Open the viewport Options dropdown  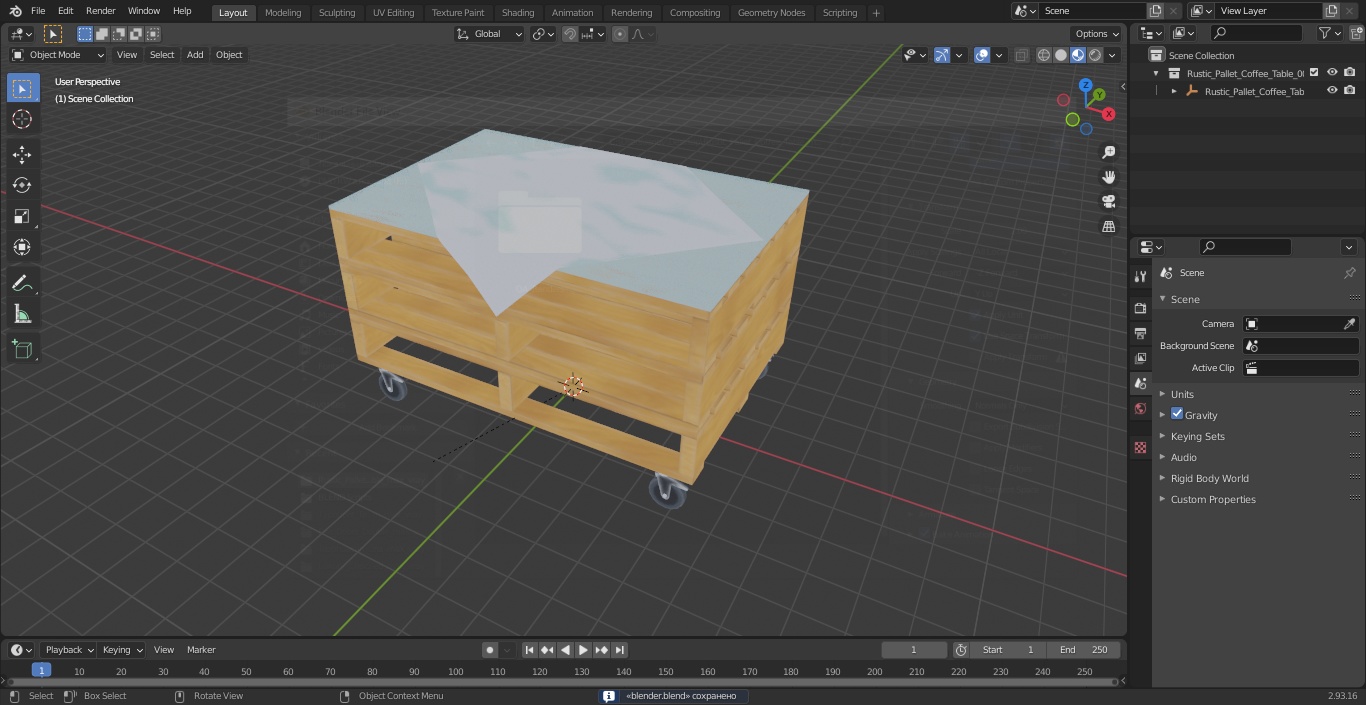1097,34
